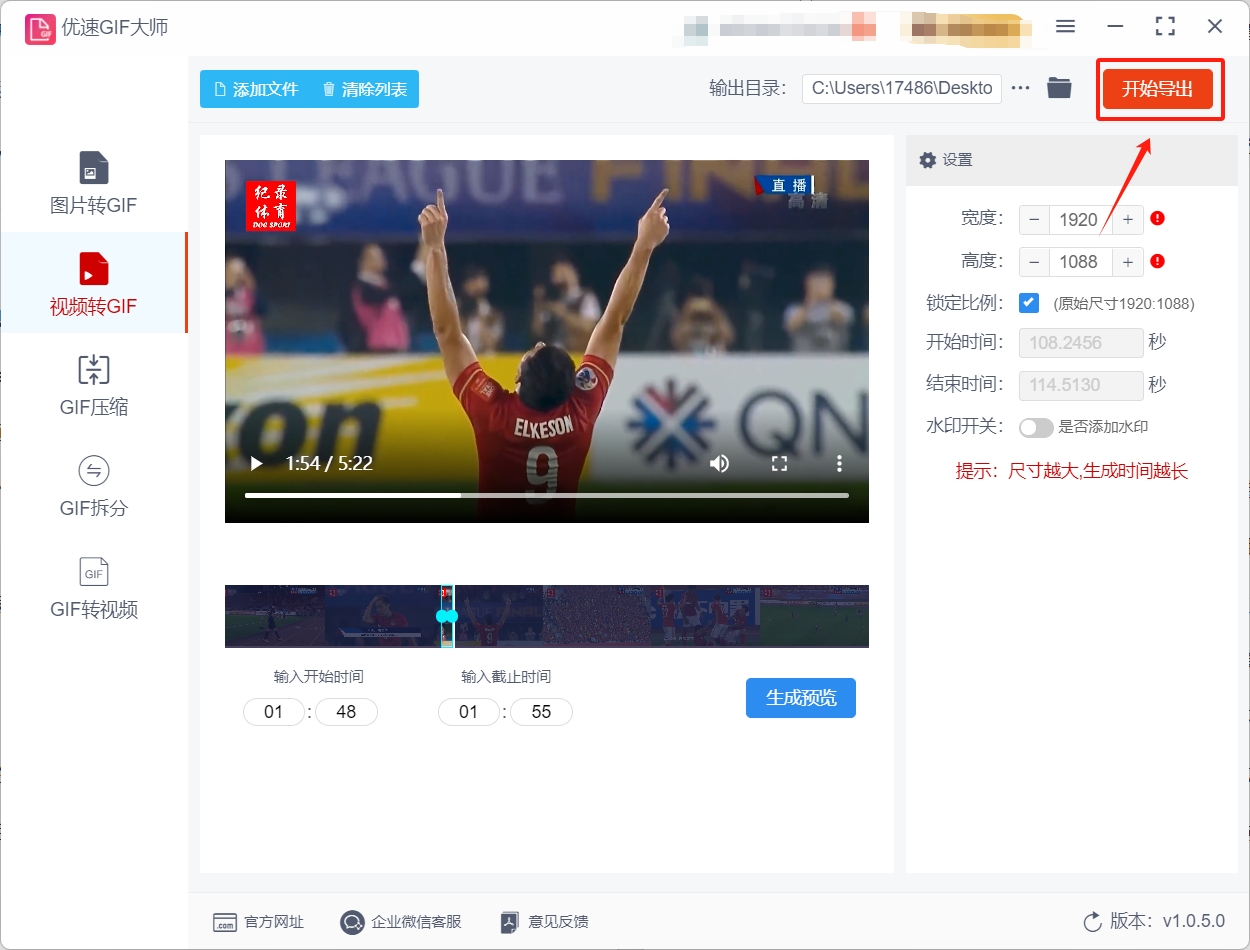Screen dimensions: 1250x950
Task: Enter fullscreen on the video player
Action: click(779, 463)
